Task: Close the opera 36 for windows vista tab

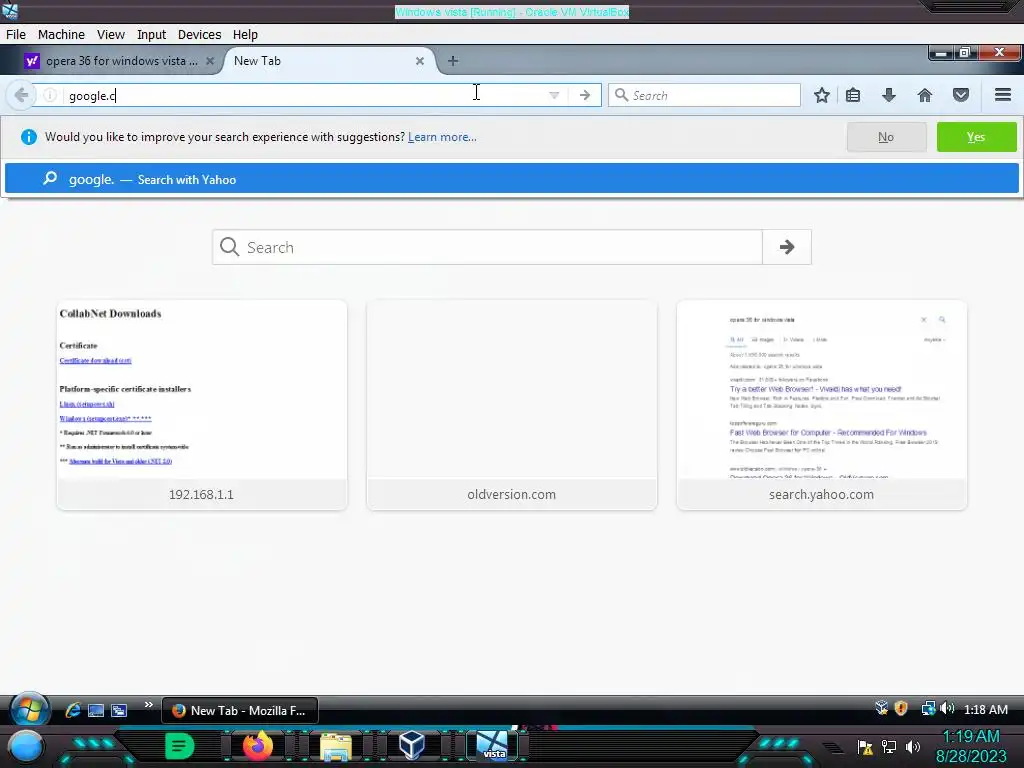Action: point(210,61)
